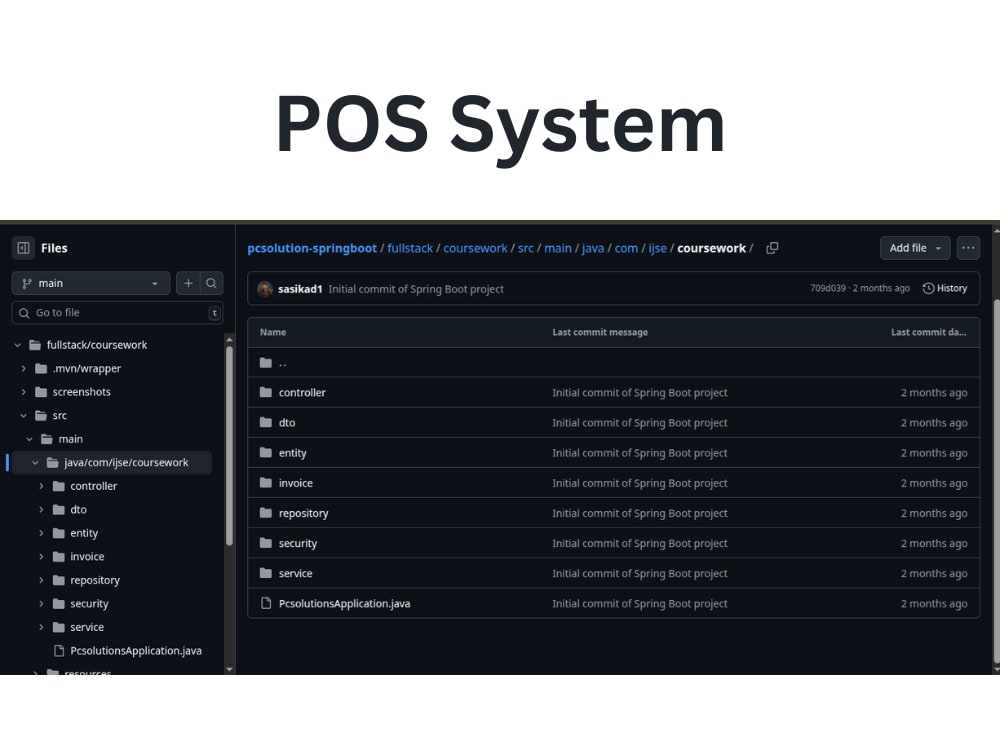The width and height of the screenshot is (1000, 750).
Task: Open coursework breadcrumb link after fullstack
Action: (475, 249)
